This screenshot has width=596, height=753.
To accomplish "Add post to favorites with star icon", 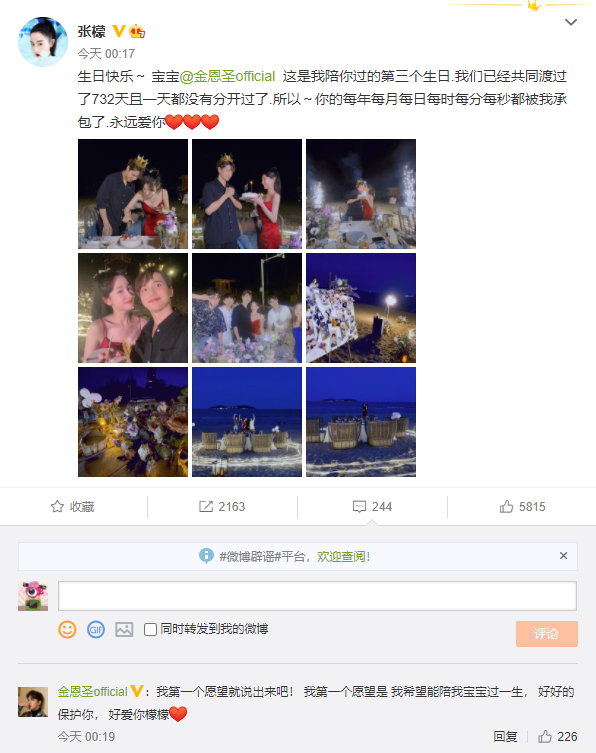I will tap(73, 507).
